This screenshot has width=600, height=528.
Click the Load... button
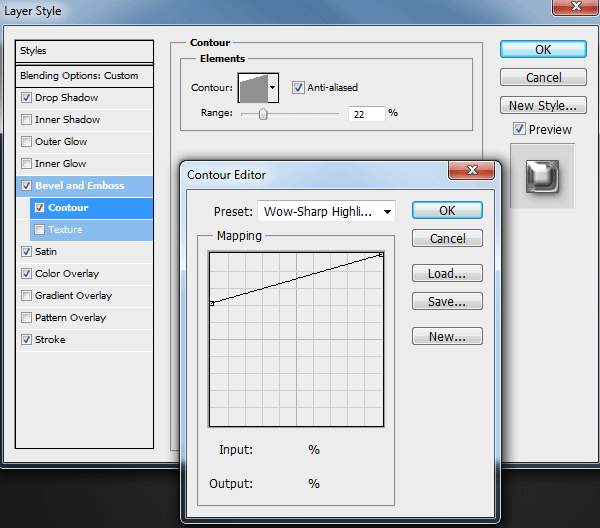coord(447,273)
